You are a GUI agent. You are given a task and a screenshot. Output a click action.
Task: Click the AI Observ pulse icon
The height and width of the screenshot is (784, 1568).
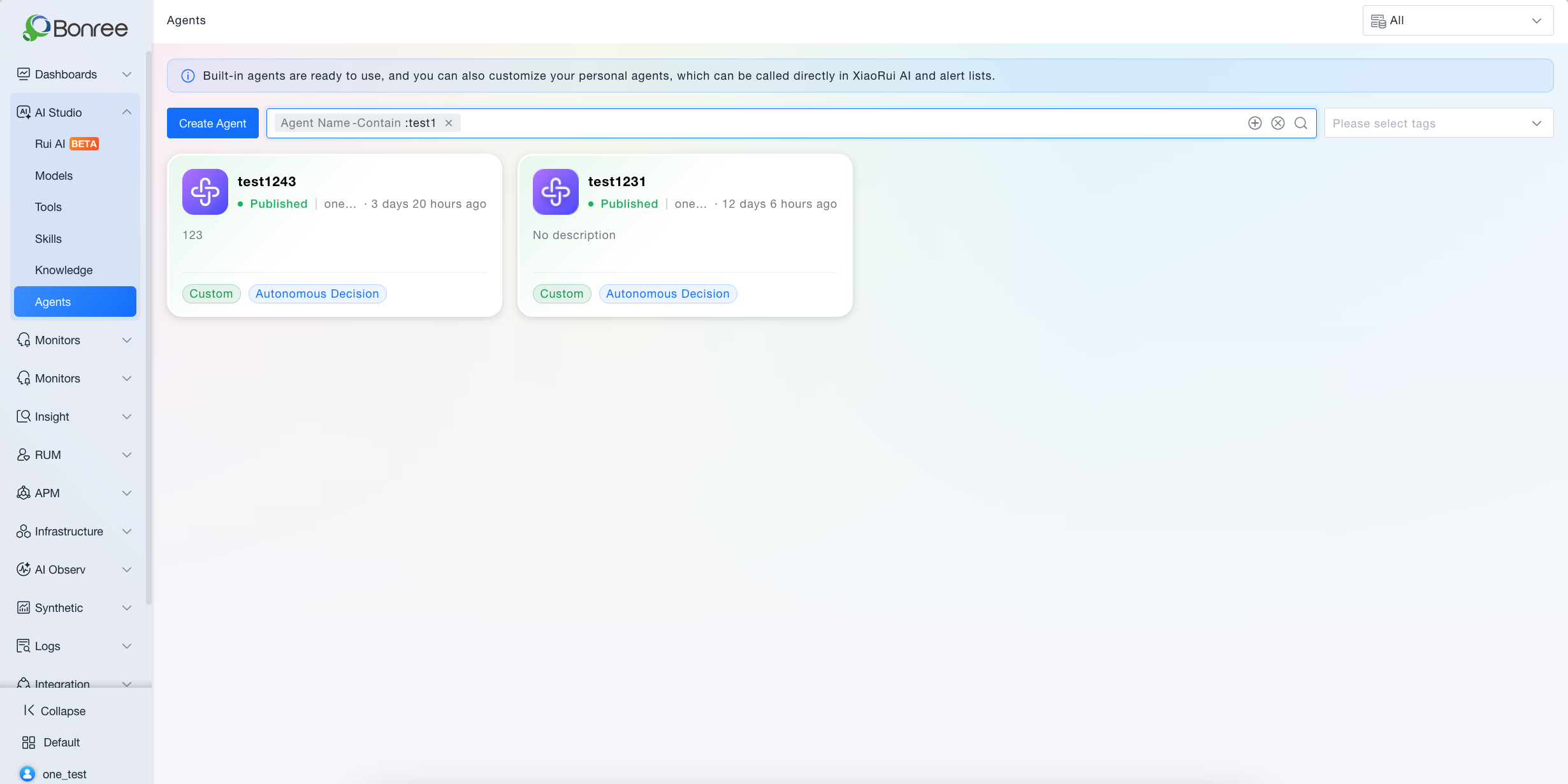point(24,569)
